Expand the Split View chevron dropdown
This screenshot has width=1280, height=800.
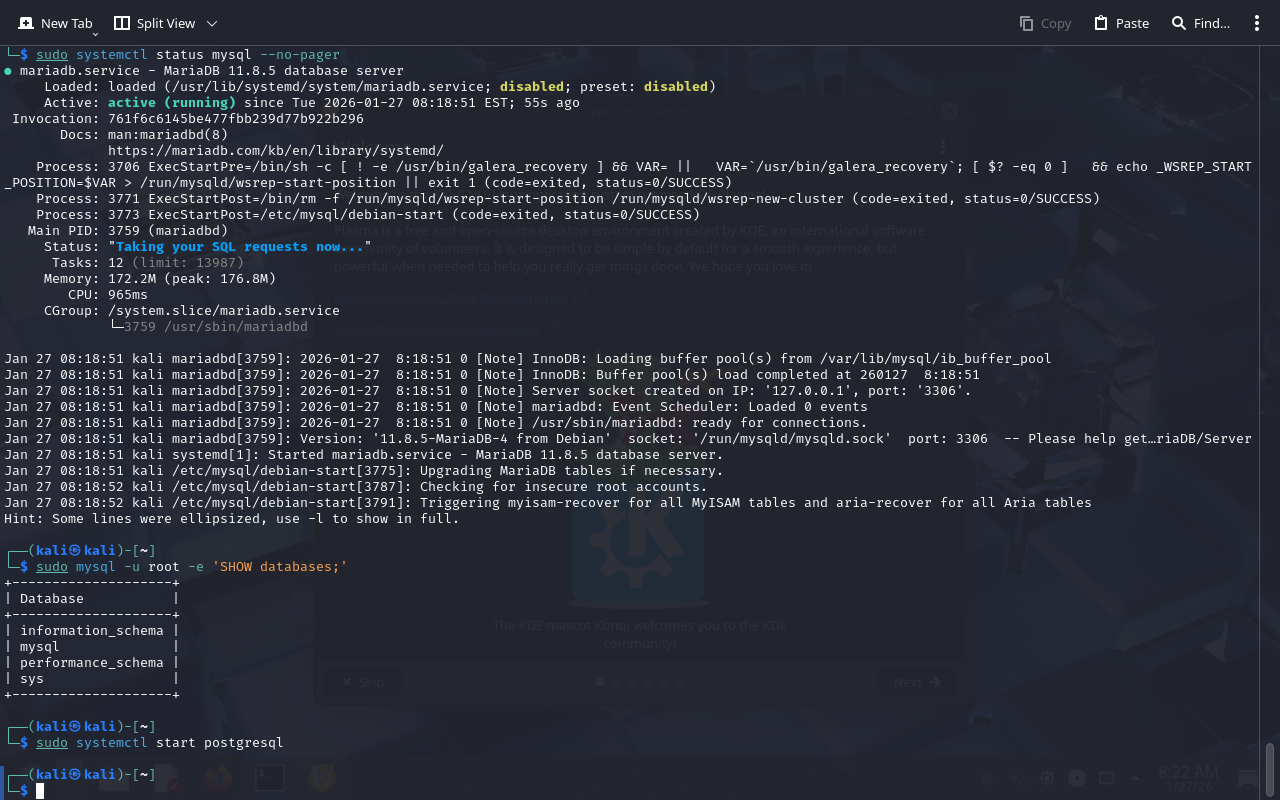211,23
